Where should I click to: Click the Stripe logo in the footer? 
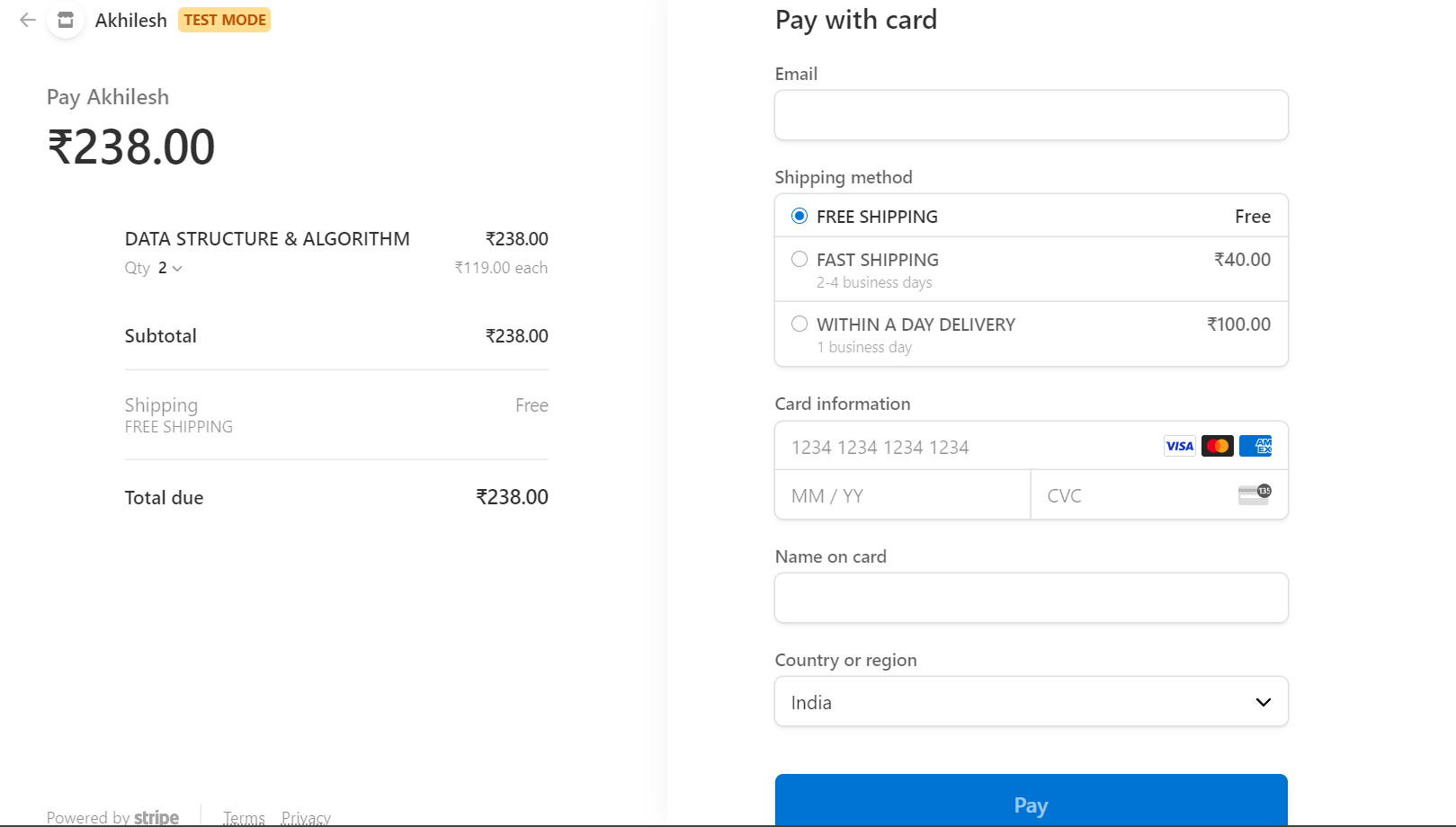pos(156,816)
